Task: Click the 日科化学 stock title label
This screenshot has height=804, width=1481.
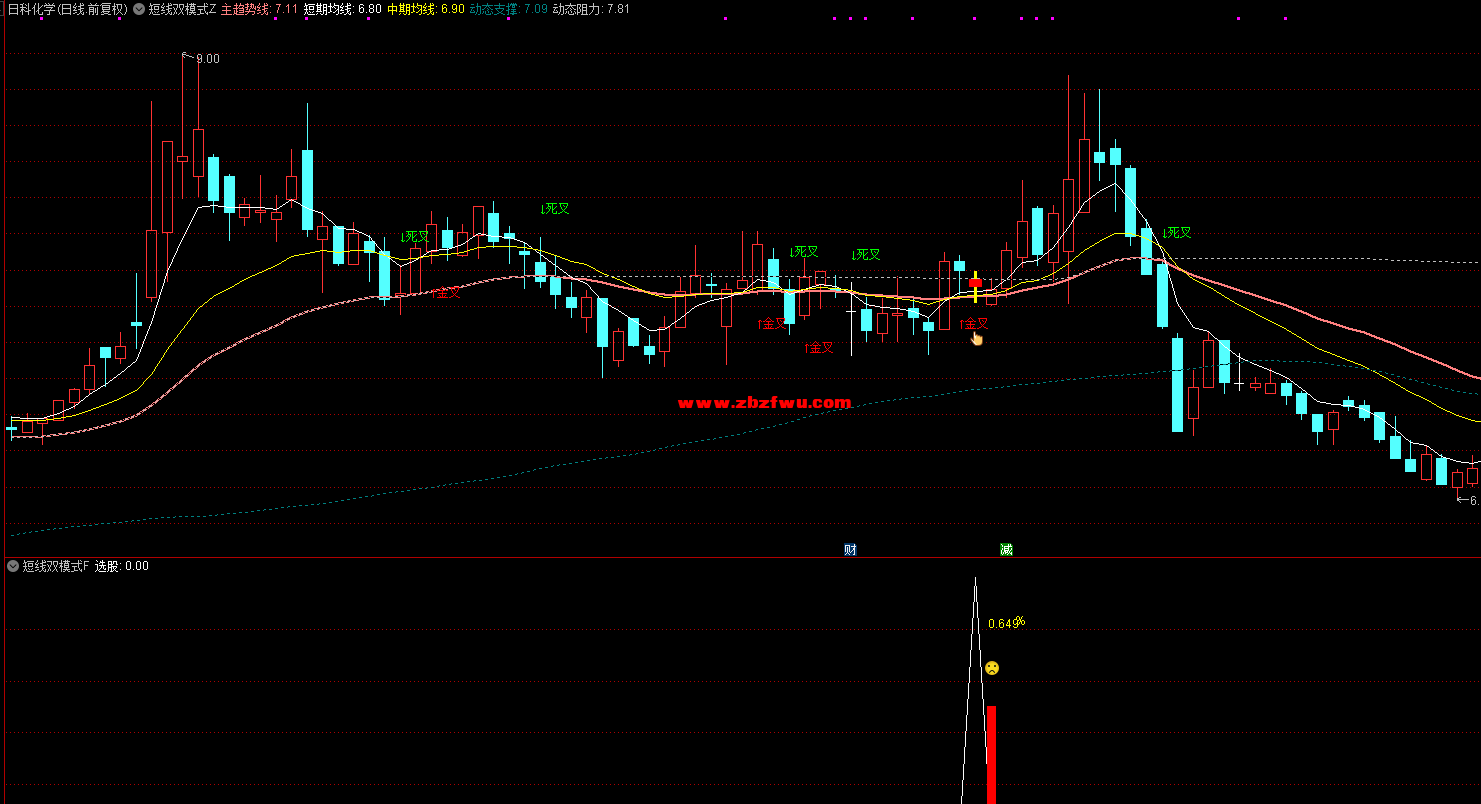Action: (66, 8)
